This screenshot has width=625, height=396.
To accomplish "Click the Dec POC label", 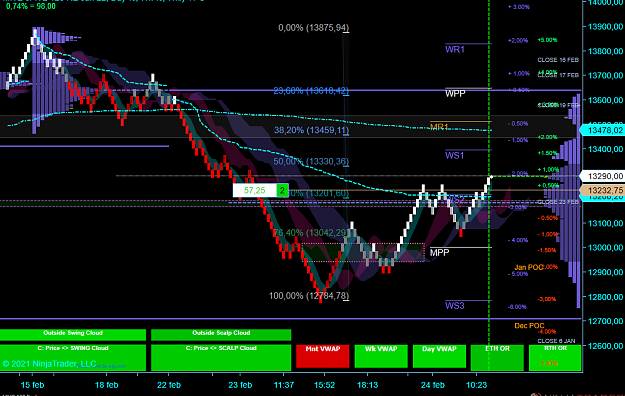I will (x=529, y=326).
